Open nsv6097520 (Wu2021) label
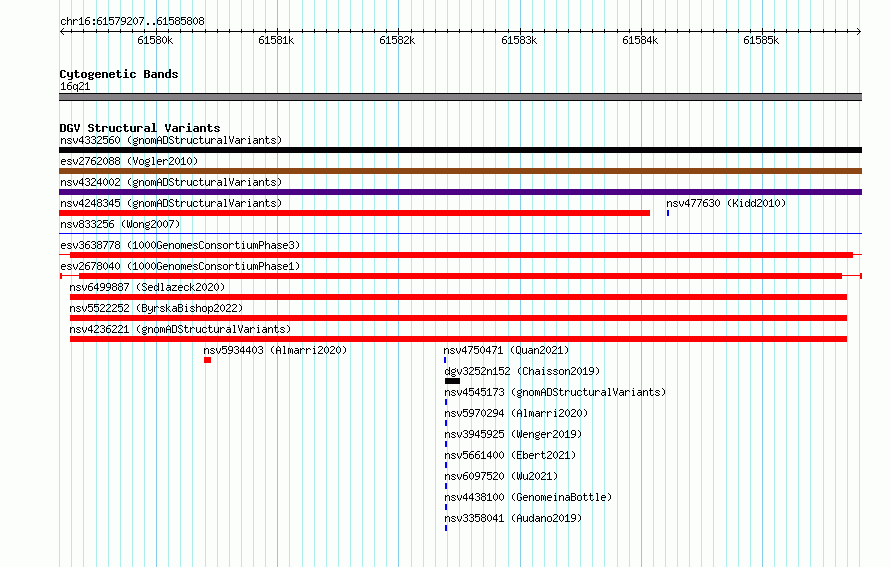Screen dimensions: 890x567 coord(501,476)
